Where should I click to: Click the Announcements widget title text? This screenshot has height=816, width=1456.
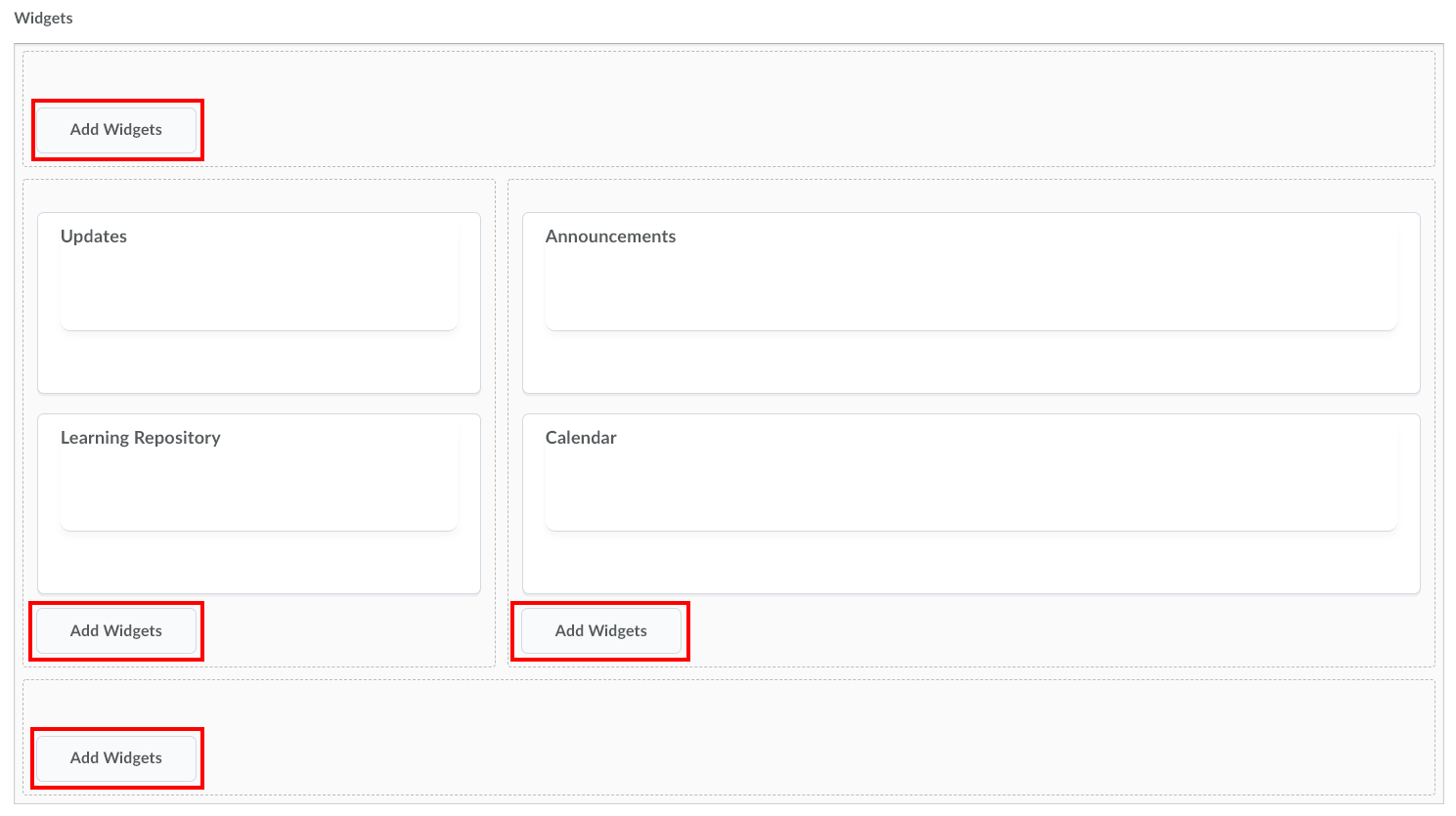611,236
